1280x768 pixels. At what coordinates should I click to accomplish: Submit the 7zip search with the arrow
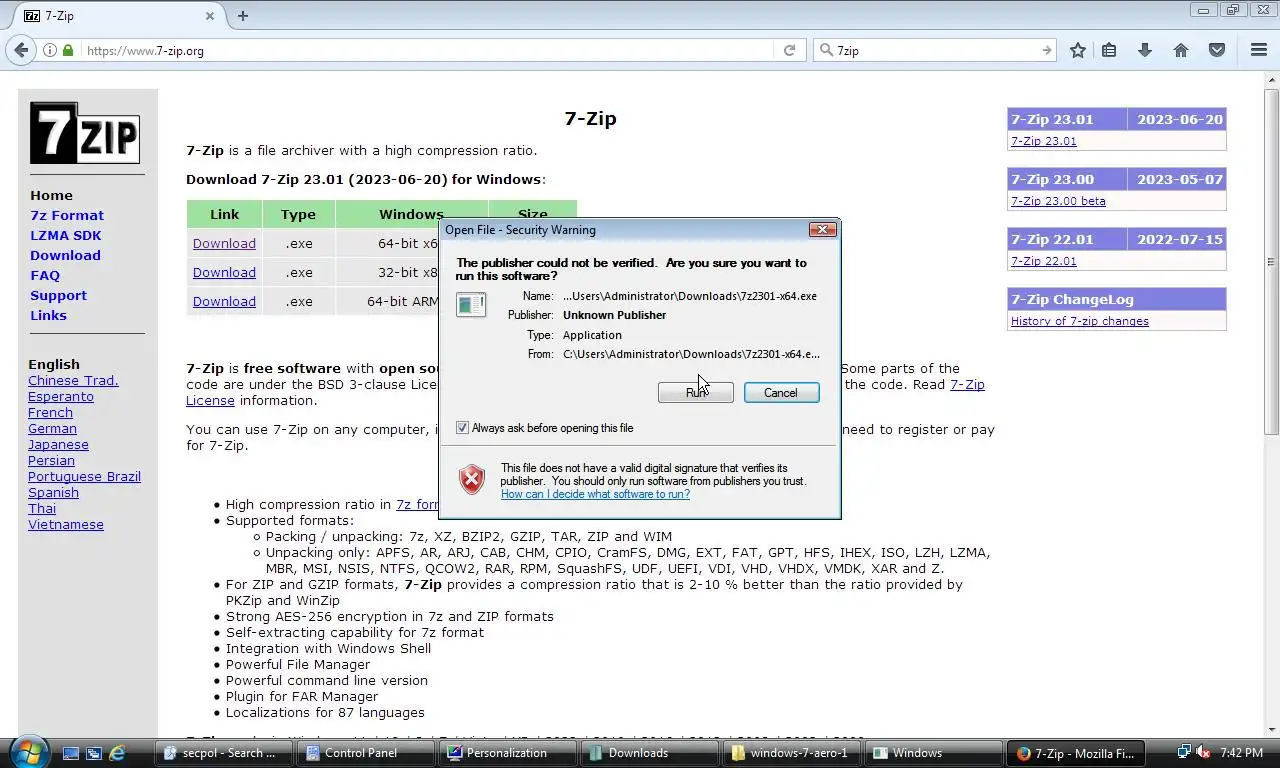pyautogui.click(x=1046, y=50)
